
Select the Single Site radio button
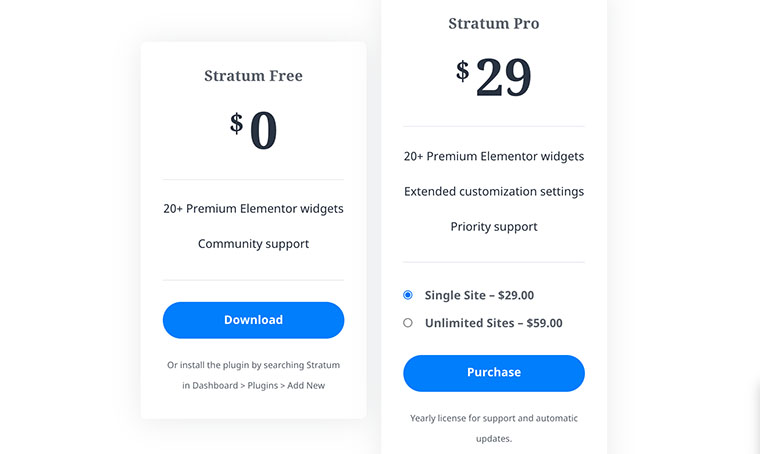tap(408, 295)
